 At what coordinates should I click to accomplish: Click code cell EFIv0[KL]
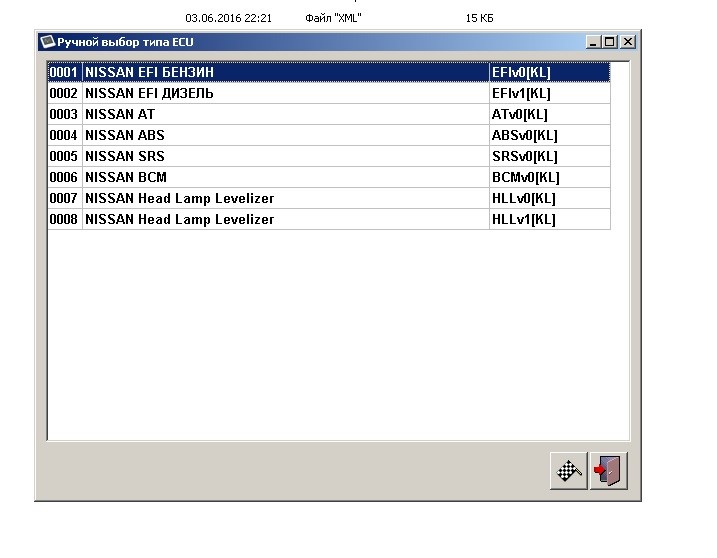pyautogui.click(x=550, y=72)
